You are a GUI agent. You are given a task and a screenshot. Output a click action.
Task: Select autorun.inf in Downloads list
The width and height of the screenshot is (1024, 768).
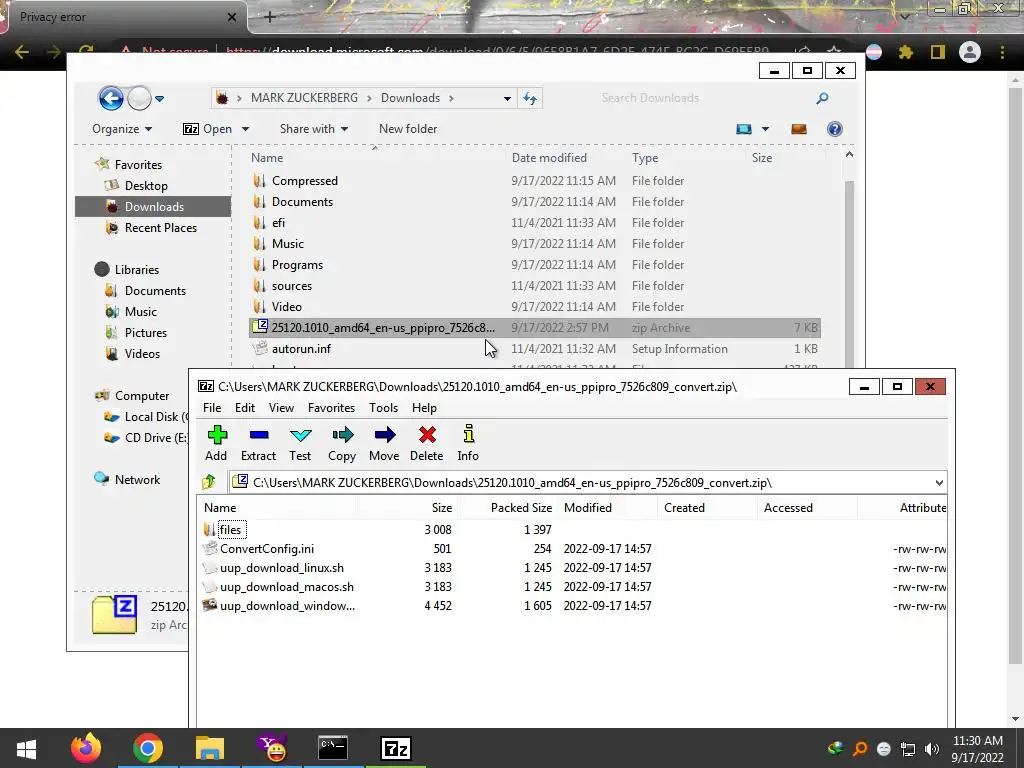[301, 349]
